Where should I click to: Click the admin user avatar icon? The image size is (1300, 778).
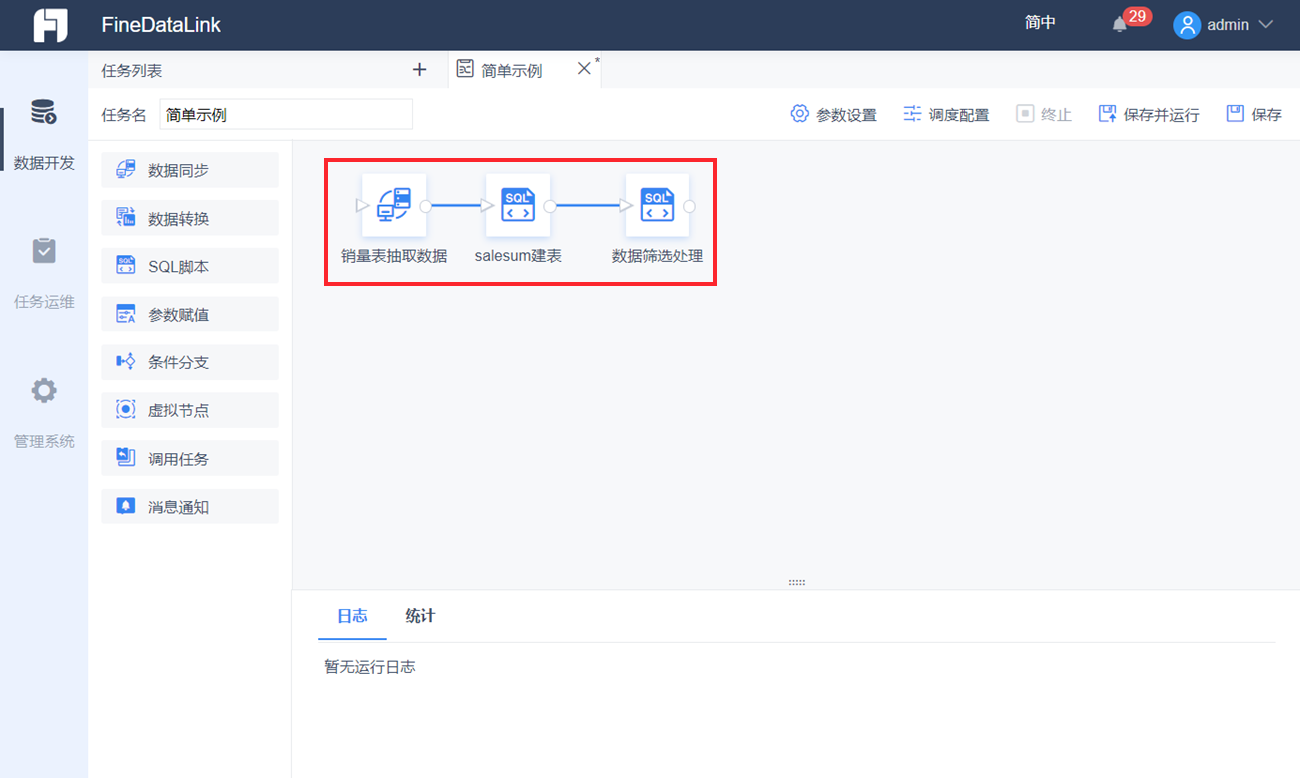[x=1187, y=25]
